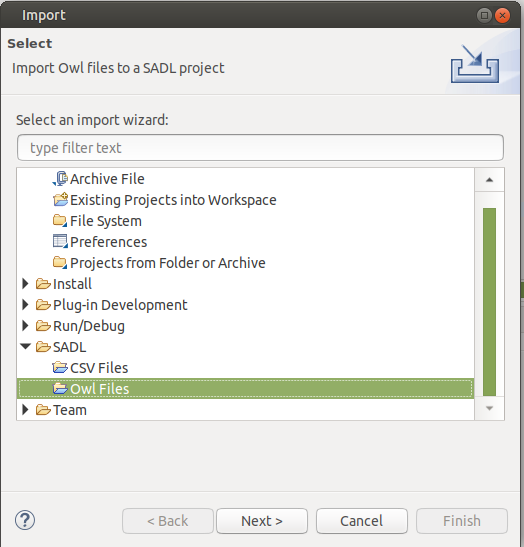Expand the Plug-in Development category
Screen dimensions: 524x547
(25, 305)
